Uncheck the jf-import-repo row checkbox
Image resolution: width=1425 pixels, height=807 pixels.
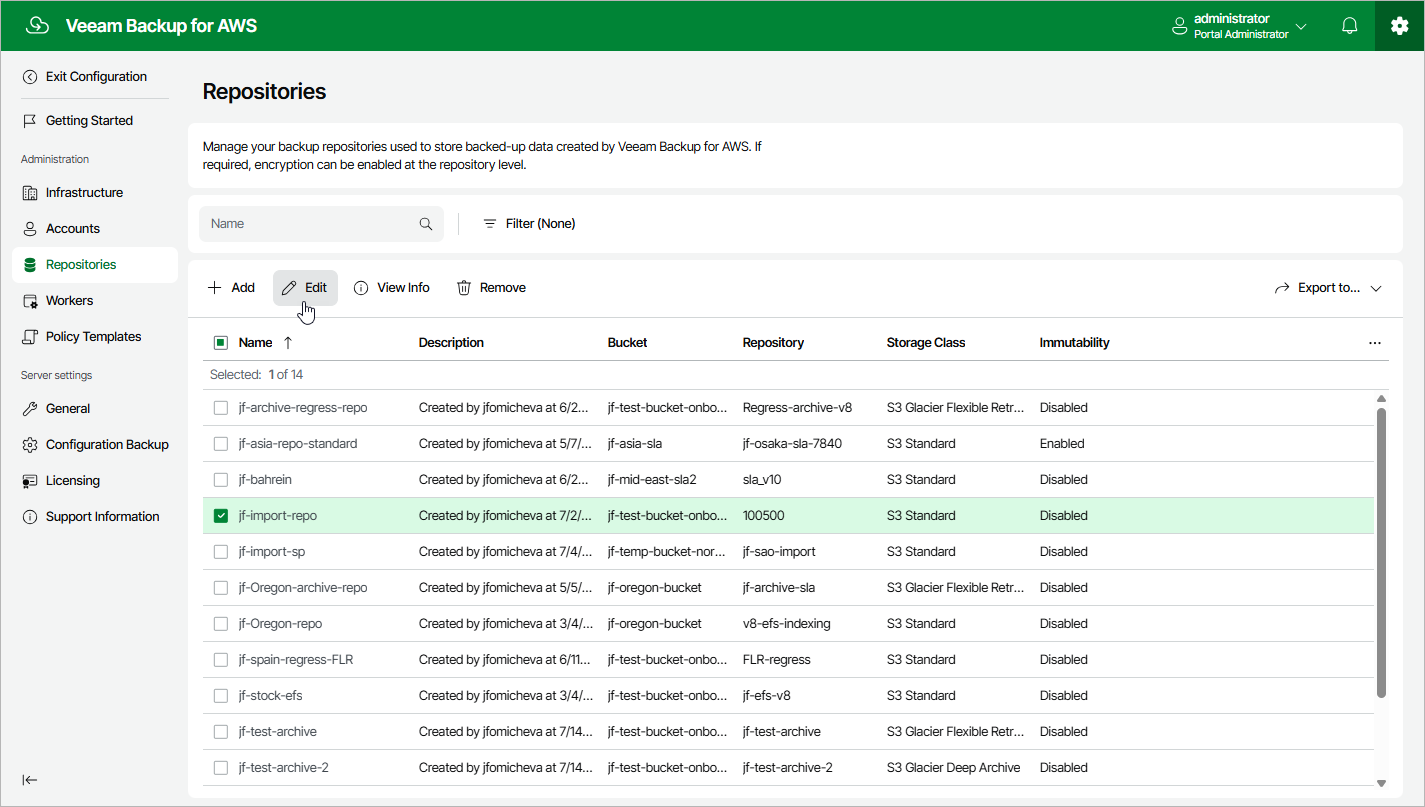221,516
